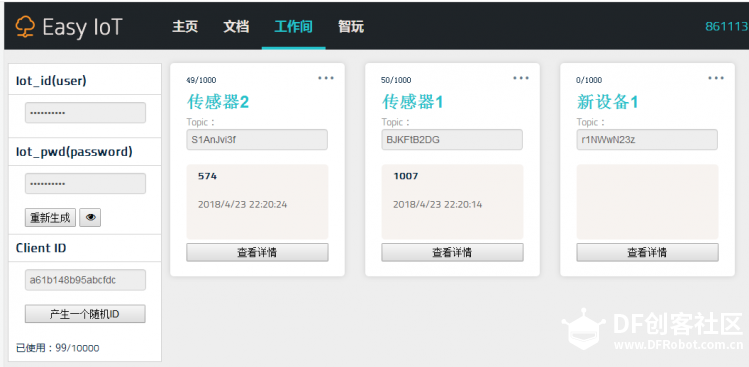Click the 0/1000 message counter
The width and height of the screenshot is (749, 367).
click(589, 80)
